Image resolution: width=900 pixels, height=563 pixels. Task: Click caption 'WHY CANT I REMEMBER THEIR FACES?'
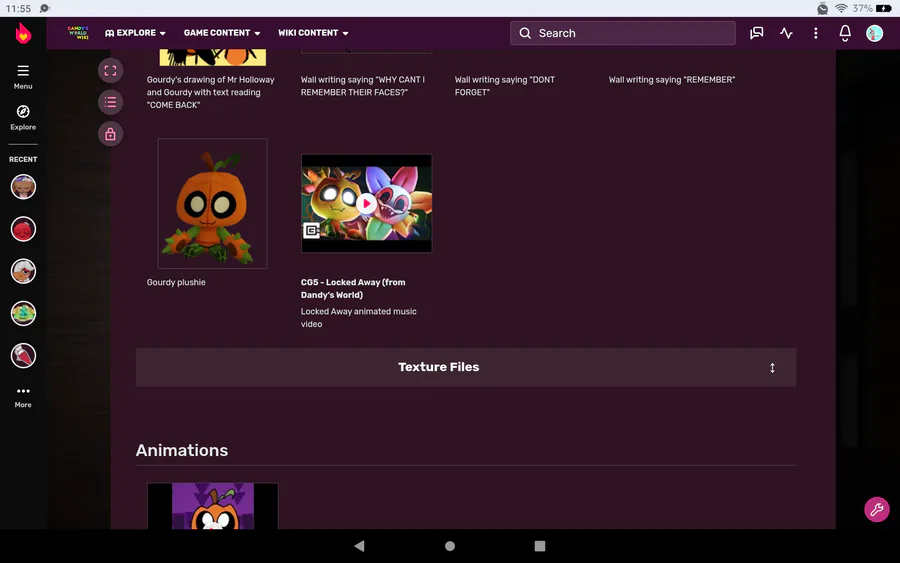point(363,86)
